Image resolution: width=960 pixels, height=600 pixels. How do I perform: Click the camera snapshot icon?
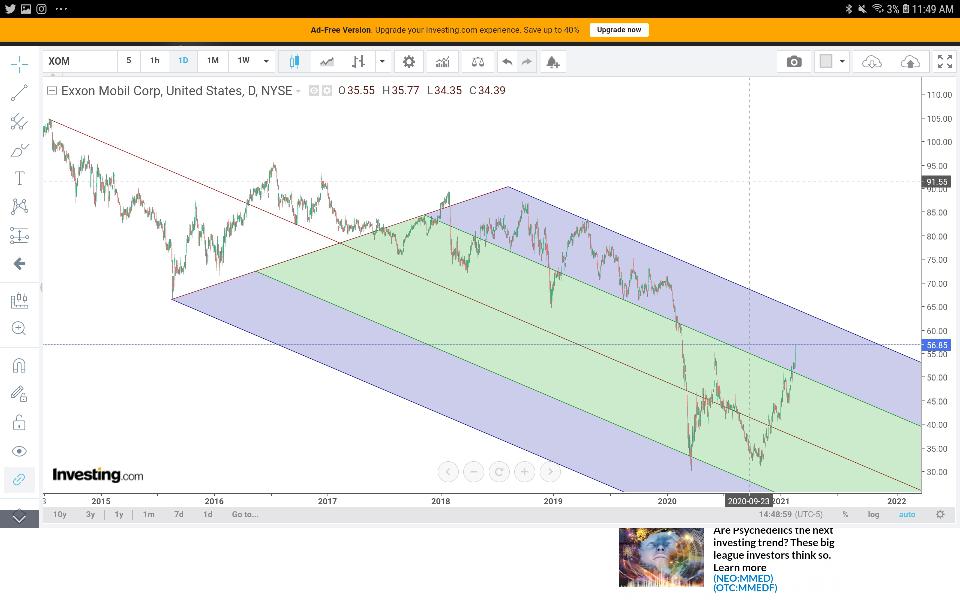point(794,61)
